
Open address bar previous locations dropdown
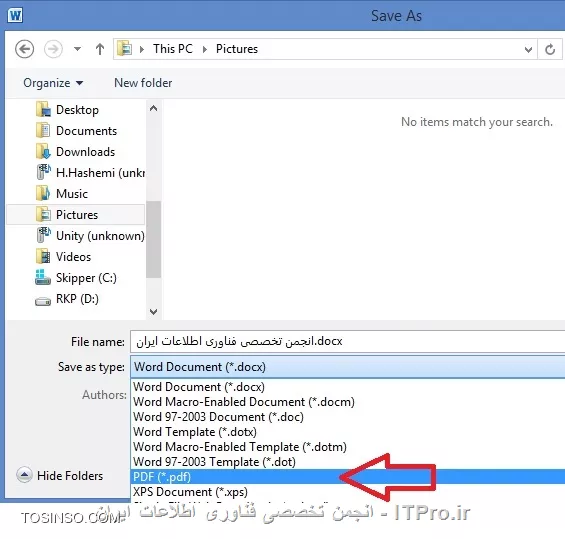(528, 49)
